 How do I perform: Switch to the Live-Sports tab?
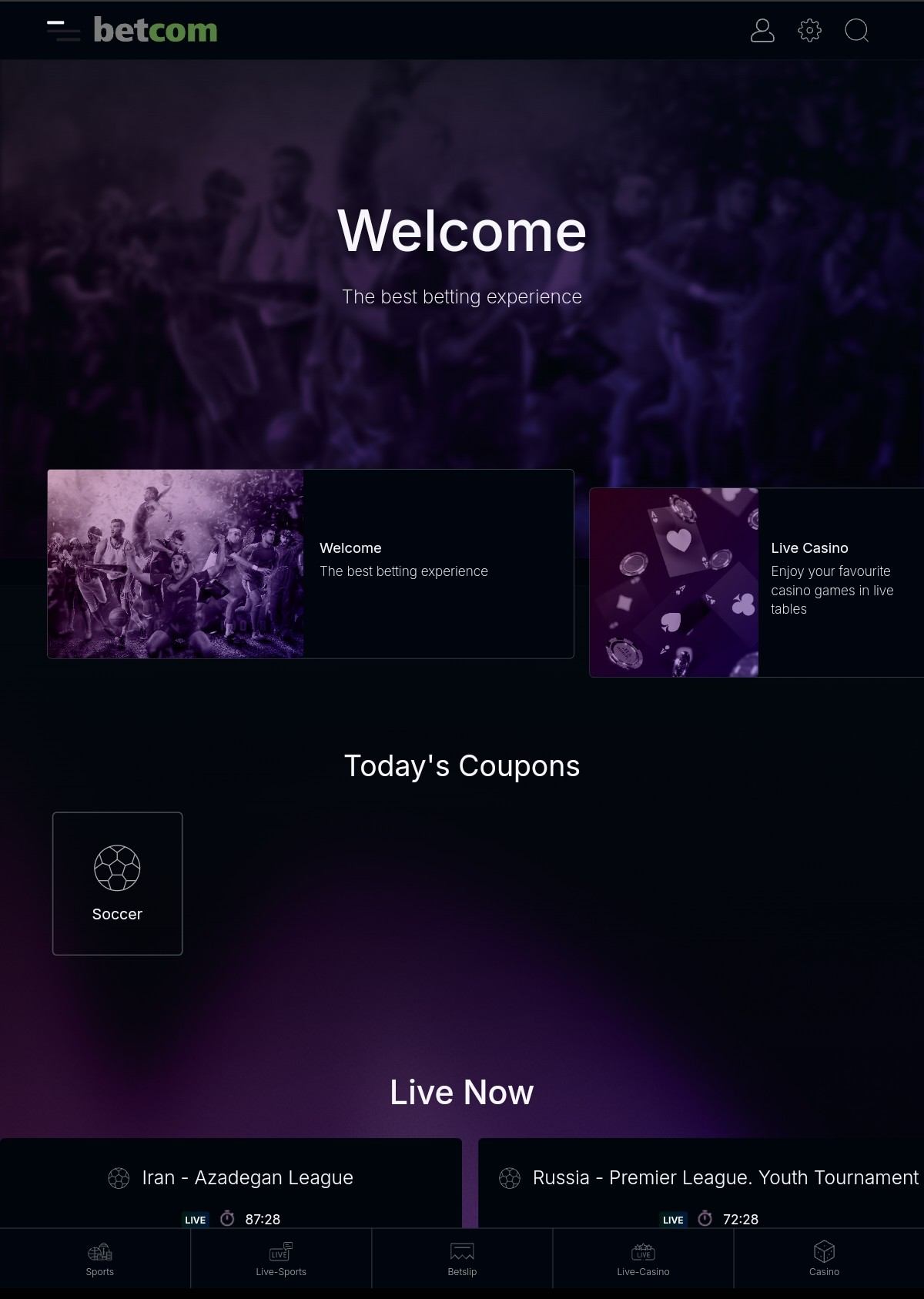tap(281, 1258)
